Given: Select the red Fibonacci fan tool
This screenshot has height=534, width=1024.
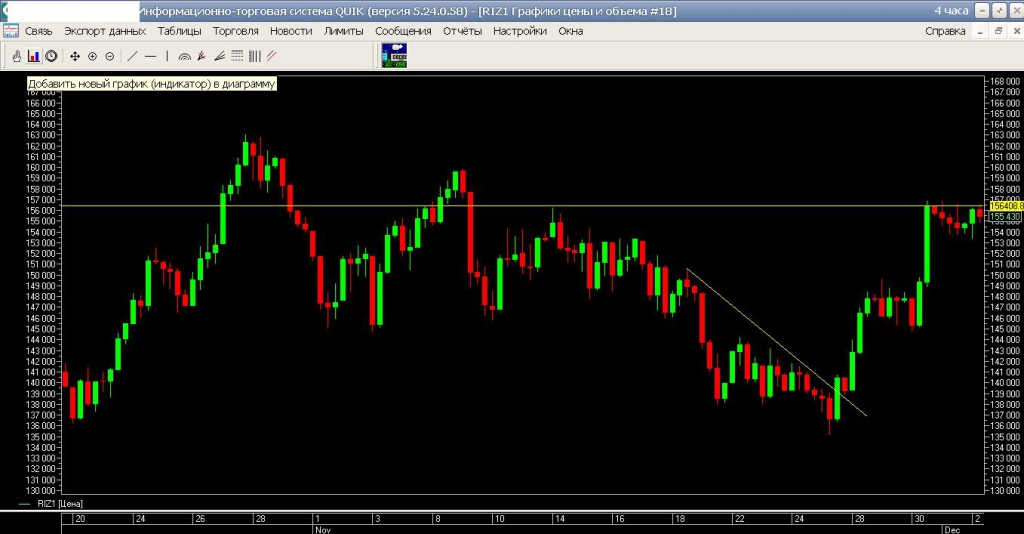Looking at the screenshot, I should pyautogui.click(x=202, y=57).
